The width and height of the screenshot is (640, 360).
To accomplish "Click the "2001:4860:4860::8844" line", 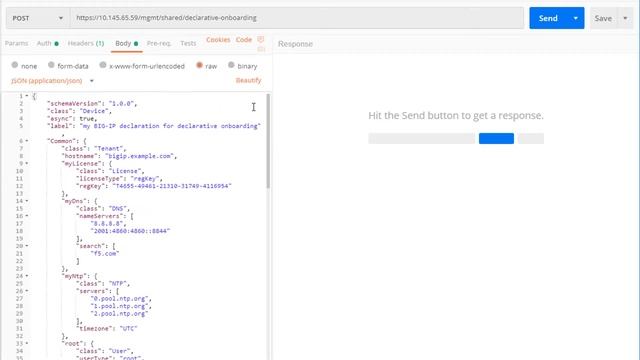I will pos(130,231).
